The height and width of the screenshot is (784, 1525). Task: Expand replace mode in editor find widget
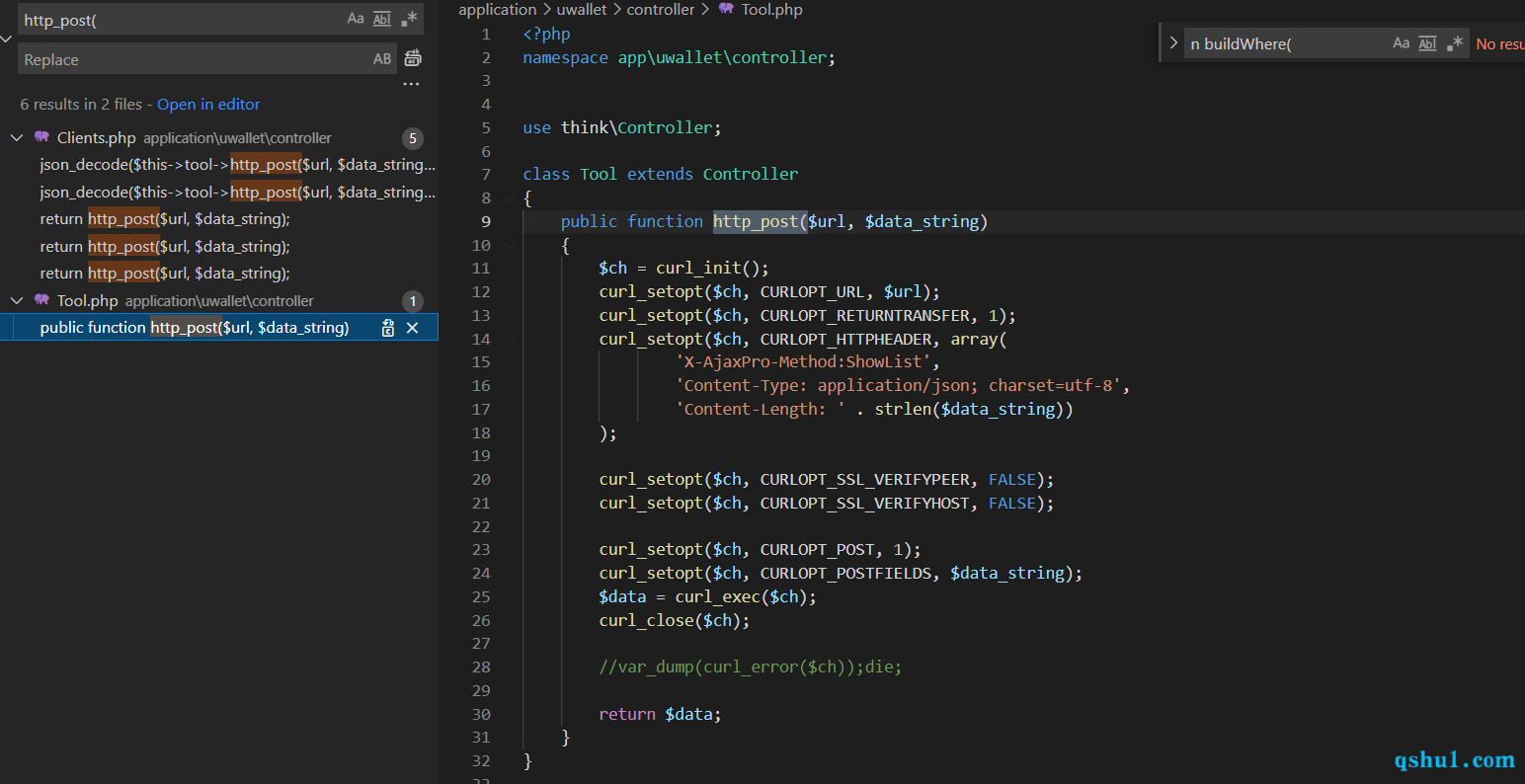(1173, 43)
